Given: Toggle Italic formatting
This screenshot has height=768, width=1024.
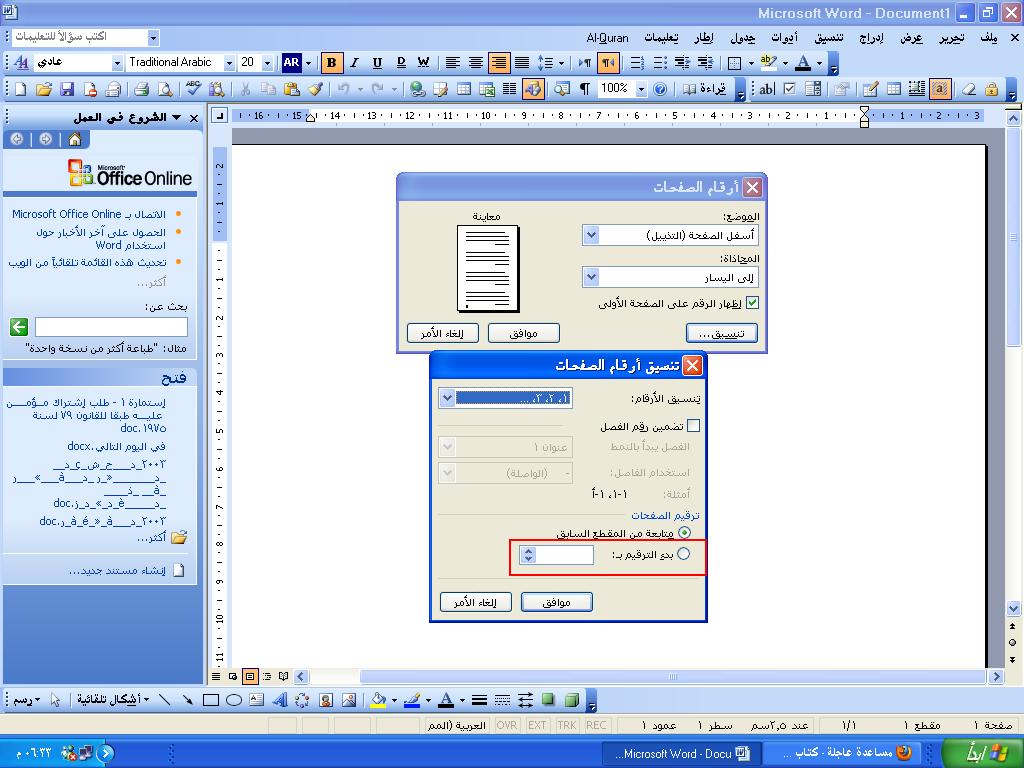Looking at the screenshot, I should pyautogui.click(x=355, y=63).
